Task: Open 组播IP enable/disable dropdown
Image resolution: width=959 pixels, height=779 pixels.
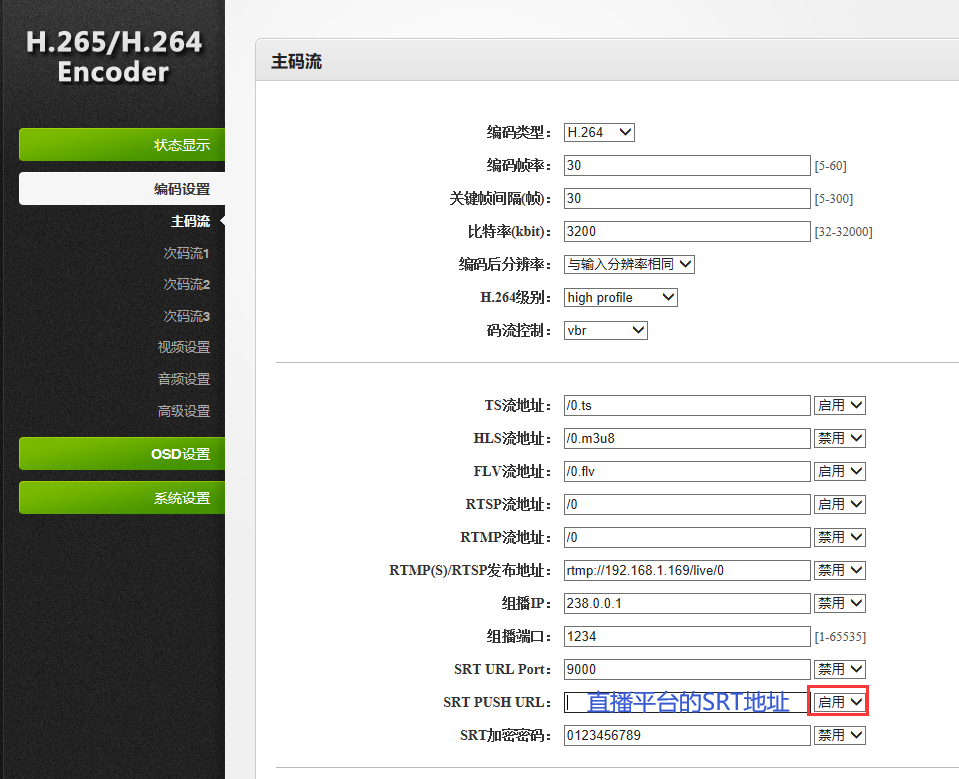Action: pyautogui.click(x=839, y=604)
